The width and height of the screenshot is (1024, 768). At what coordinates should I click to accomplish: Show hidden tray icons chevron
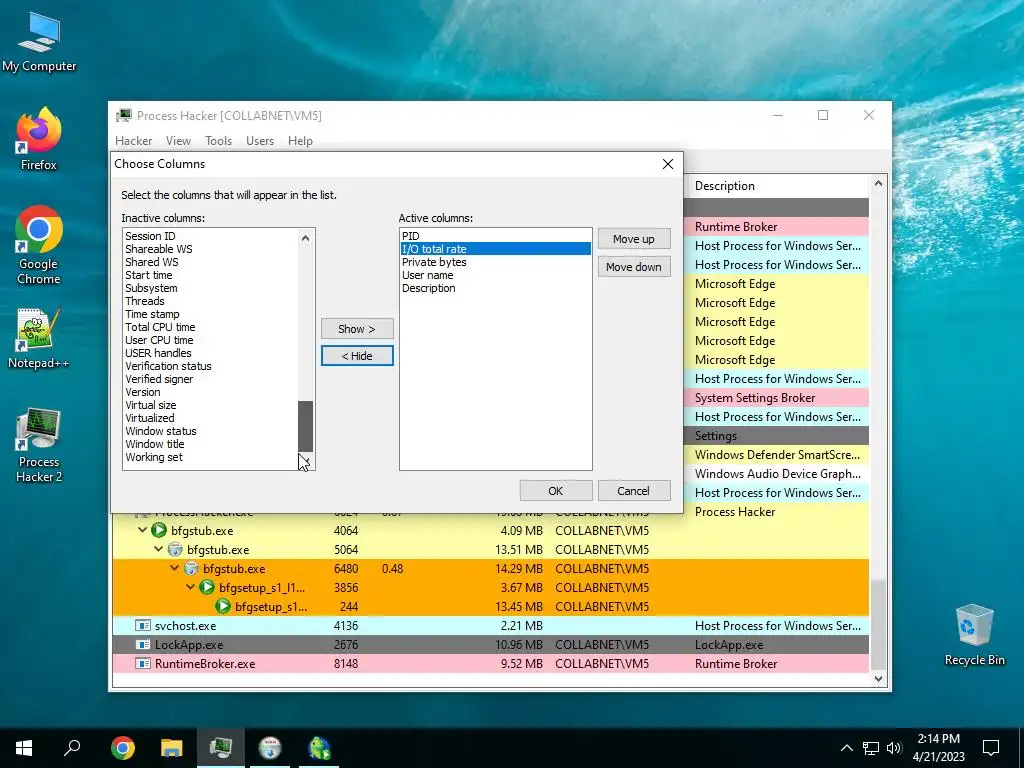[x=846, y=748]
